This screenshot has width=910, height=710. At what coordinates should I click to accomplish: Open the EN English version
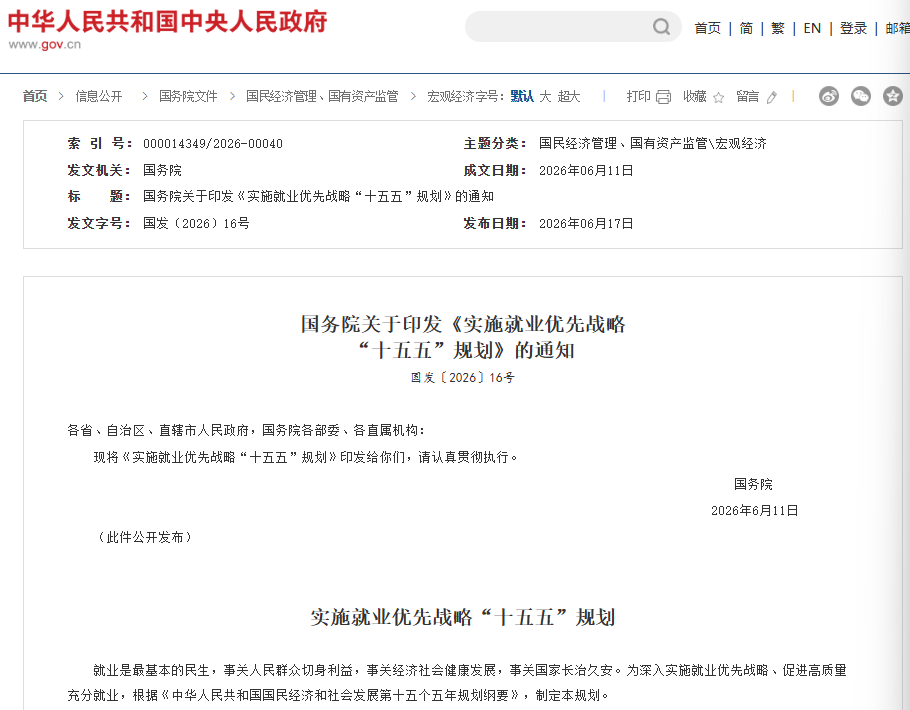tap(812, 28)
